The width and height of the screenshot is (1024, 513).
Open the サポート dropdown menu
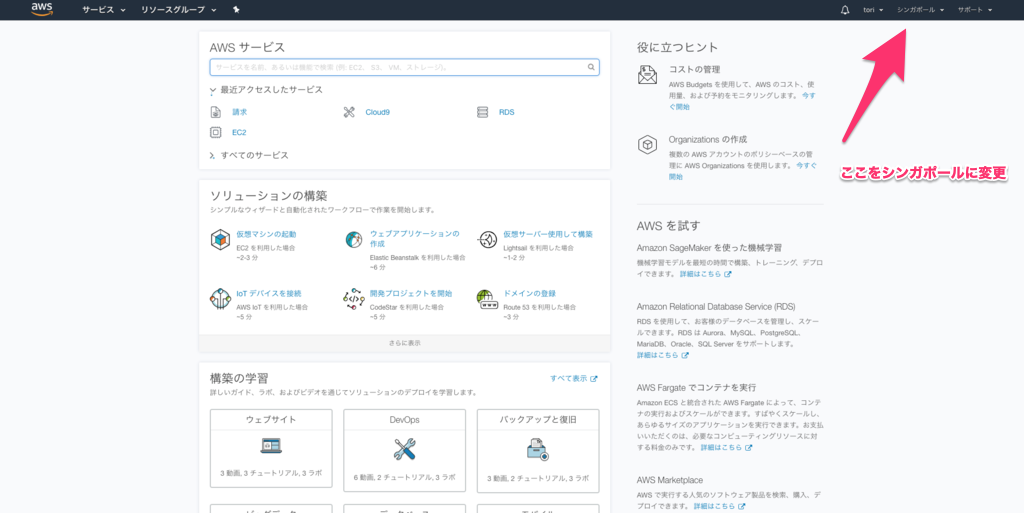click(x=975, y=10)
